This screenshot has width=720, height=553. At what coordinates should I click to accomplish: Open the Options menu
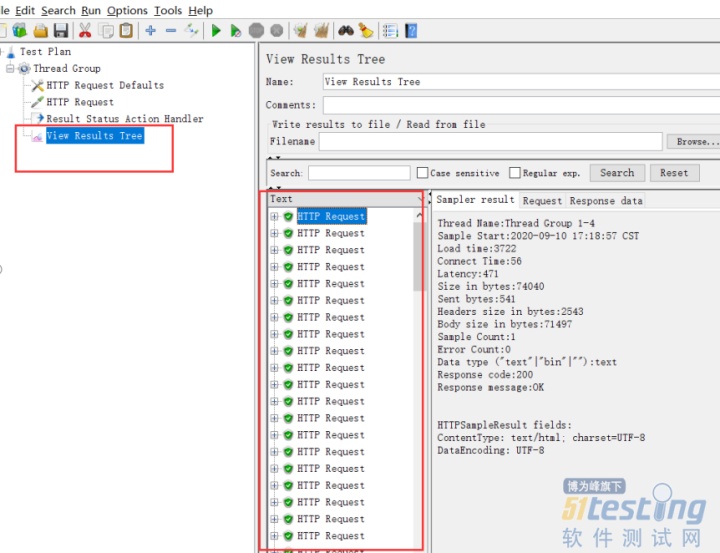pyautogui.click(x=127, y=10)
